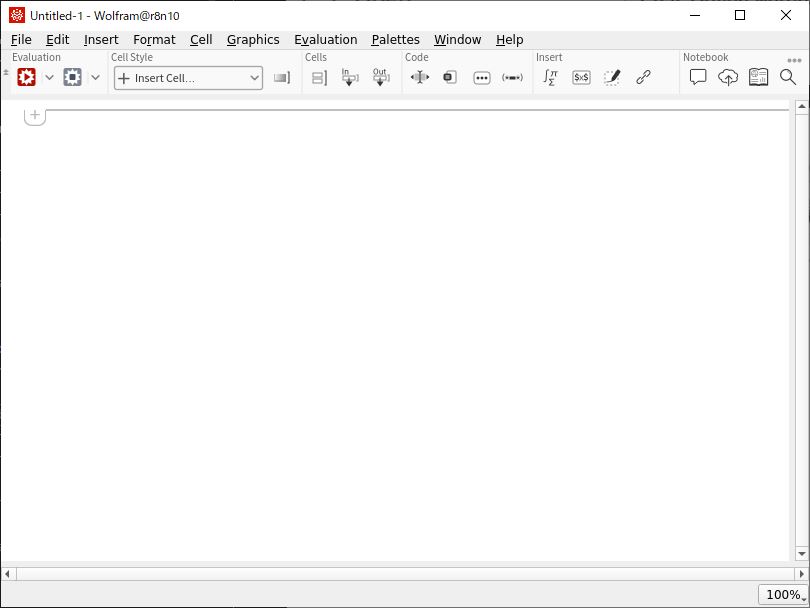Open the notebook chat bubble icon

[x=698, y=77]
